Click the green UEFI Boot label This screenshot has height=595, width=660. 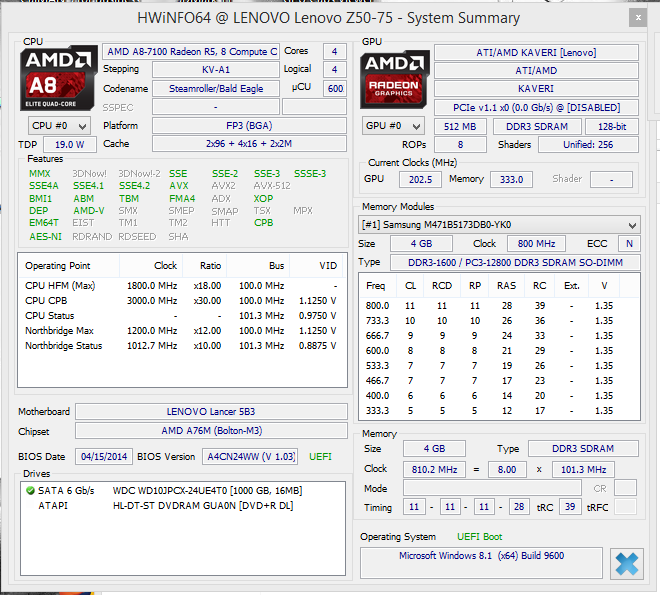pyautogui.click(x=479, y=537)
